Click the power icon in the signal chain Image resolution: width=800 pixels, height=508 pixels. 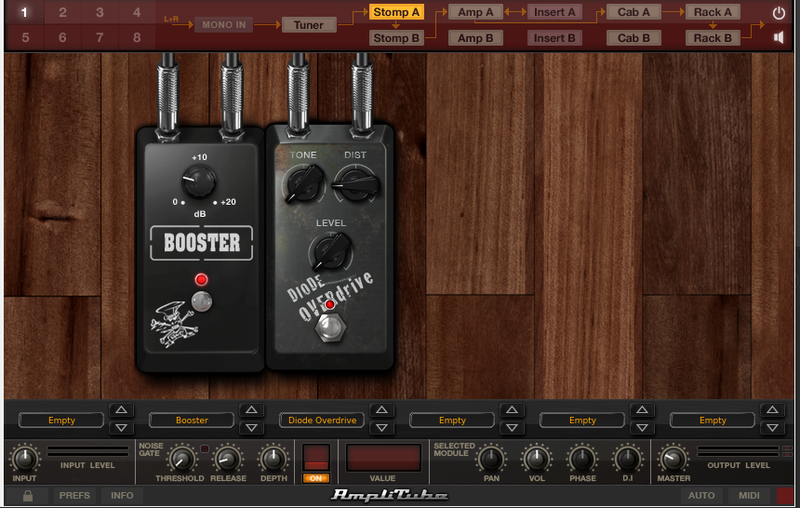coord(779,13)
